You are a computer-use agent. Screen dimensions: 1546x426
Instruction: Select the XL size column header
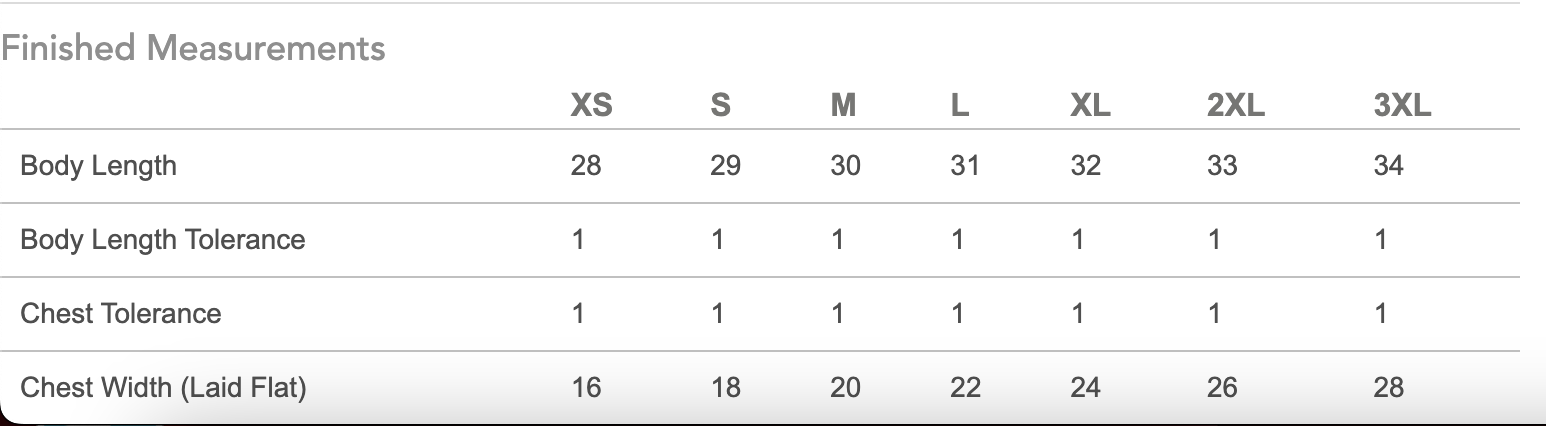pos(1090,105)
